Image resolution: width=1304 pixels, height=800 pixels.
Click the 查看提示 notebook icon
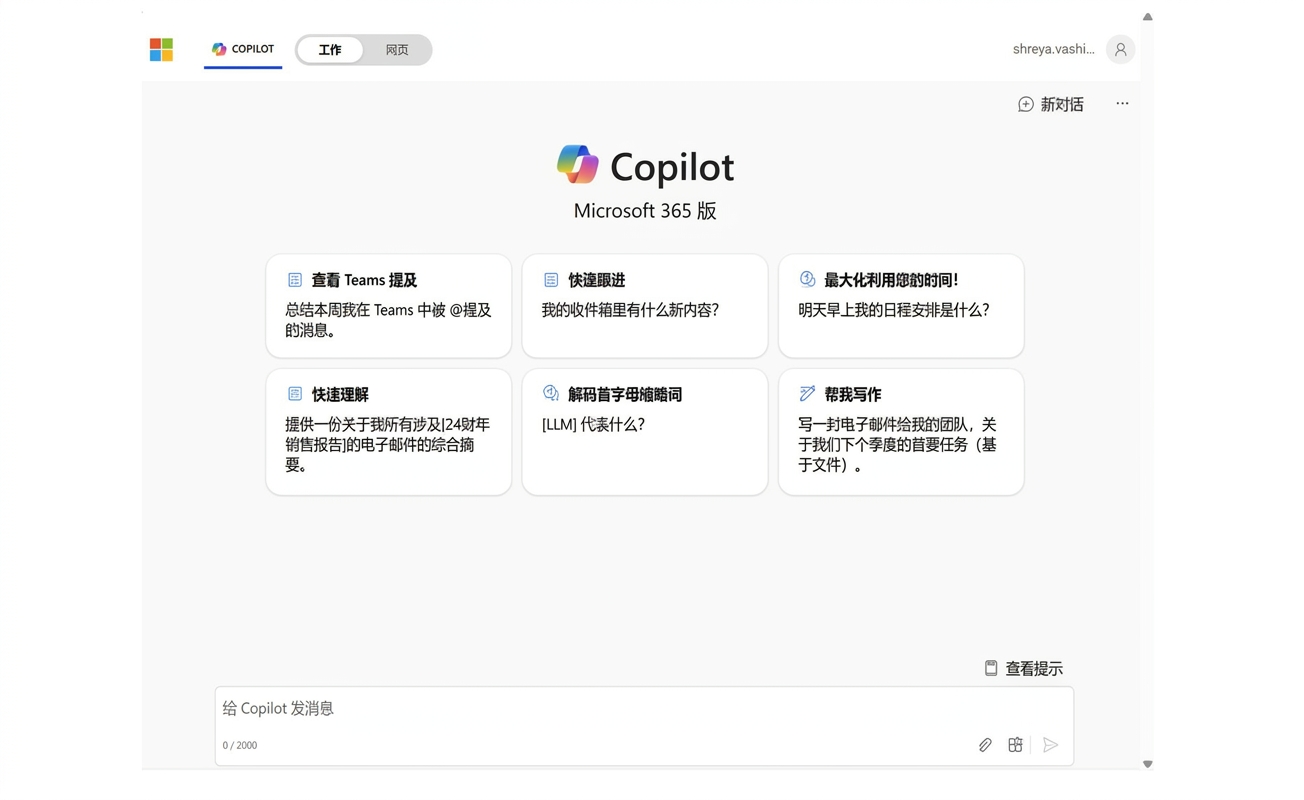(991, 668)
